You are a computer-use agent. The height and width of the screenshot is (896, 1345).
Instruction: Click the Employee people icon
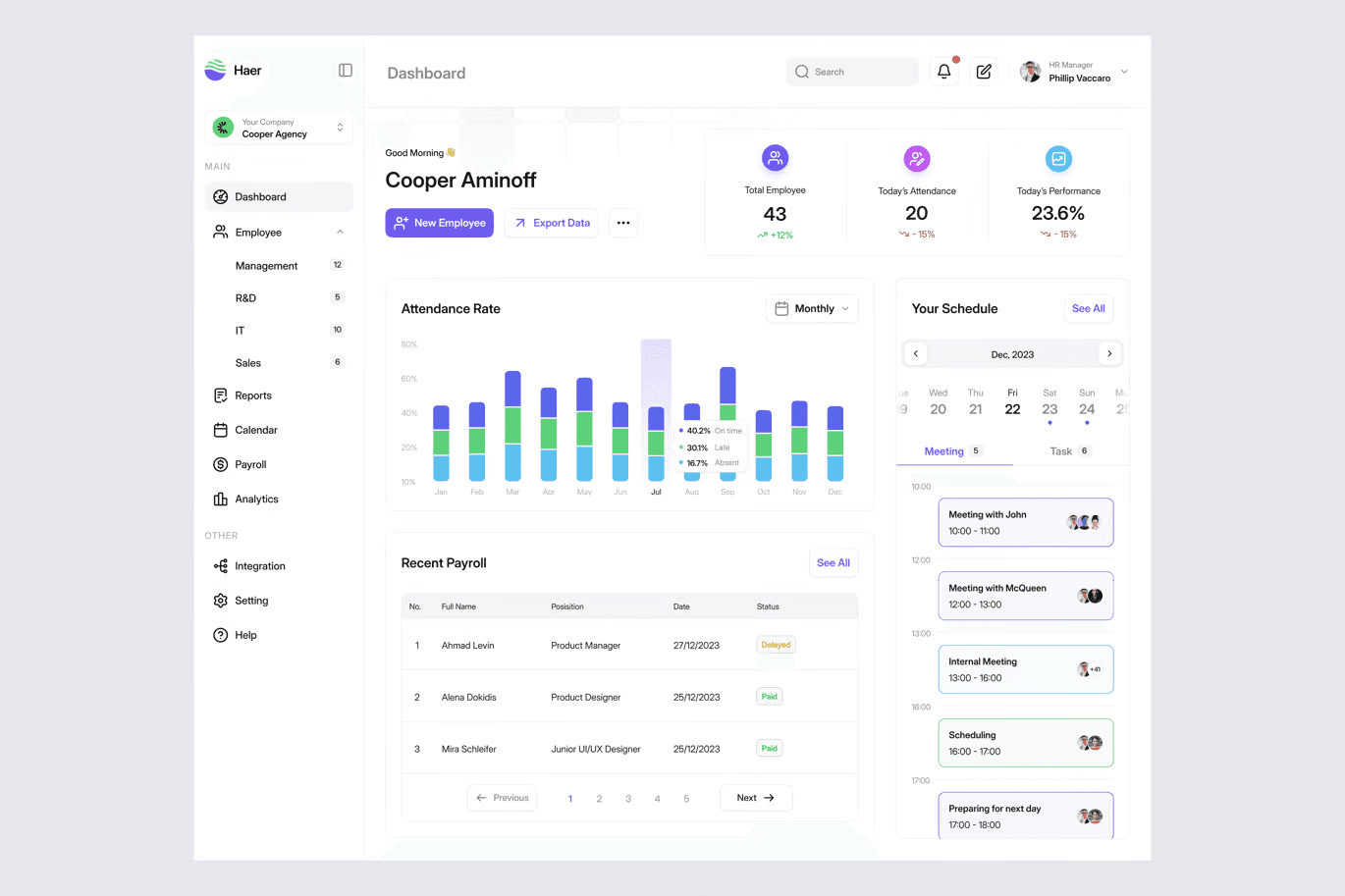pyautogui.click(x=221, y=233)
